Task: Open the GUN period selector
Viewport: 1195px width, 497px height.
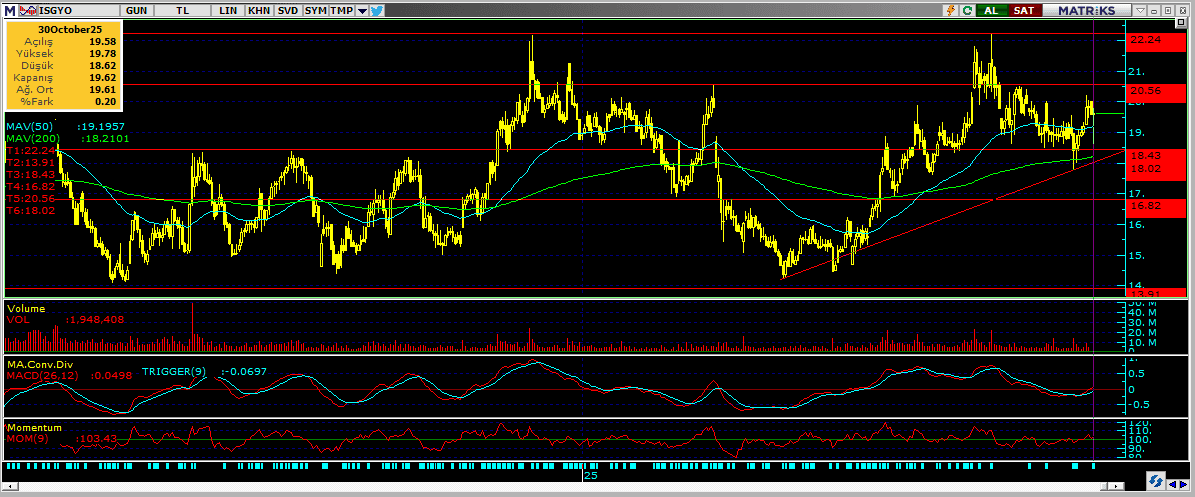Action: [139, 10]
